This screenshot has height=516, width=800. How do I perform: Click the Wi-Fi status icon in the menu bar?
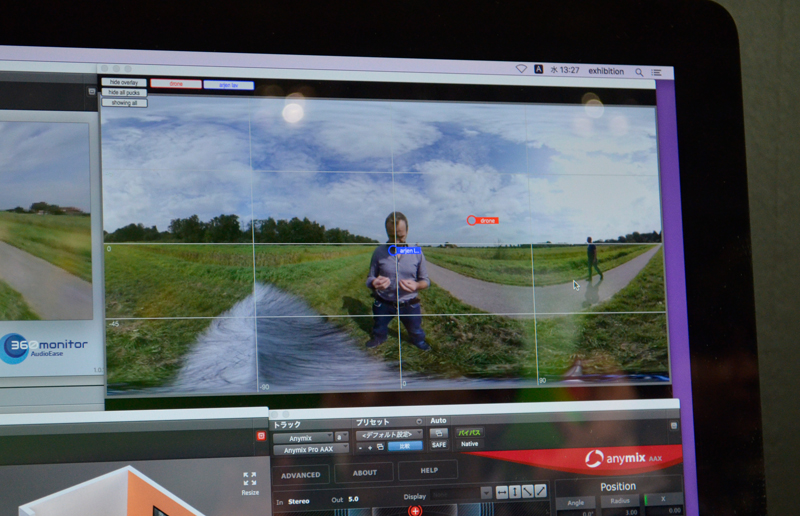(521, 68)
